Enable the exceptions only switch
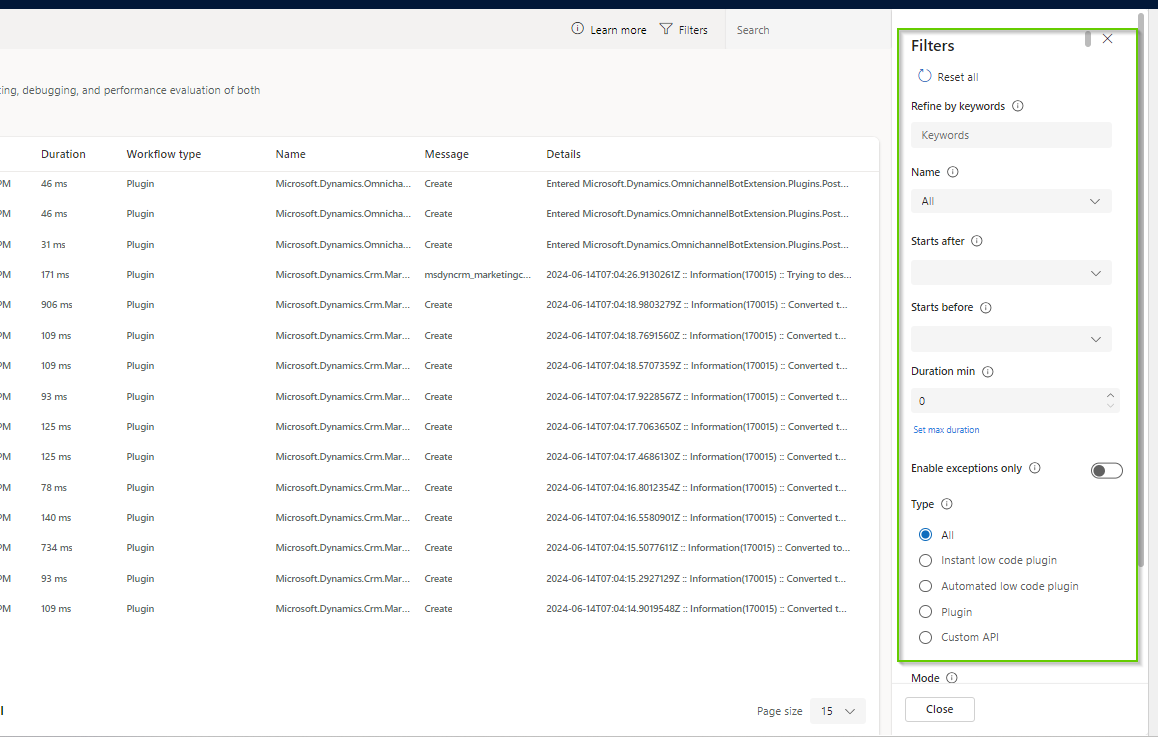The height and width of the screenshot is (737, 1158). point(1106,469)
